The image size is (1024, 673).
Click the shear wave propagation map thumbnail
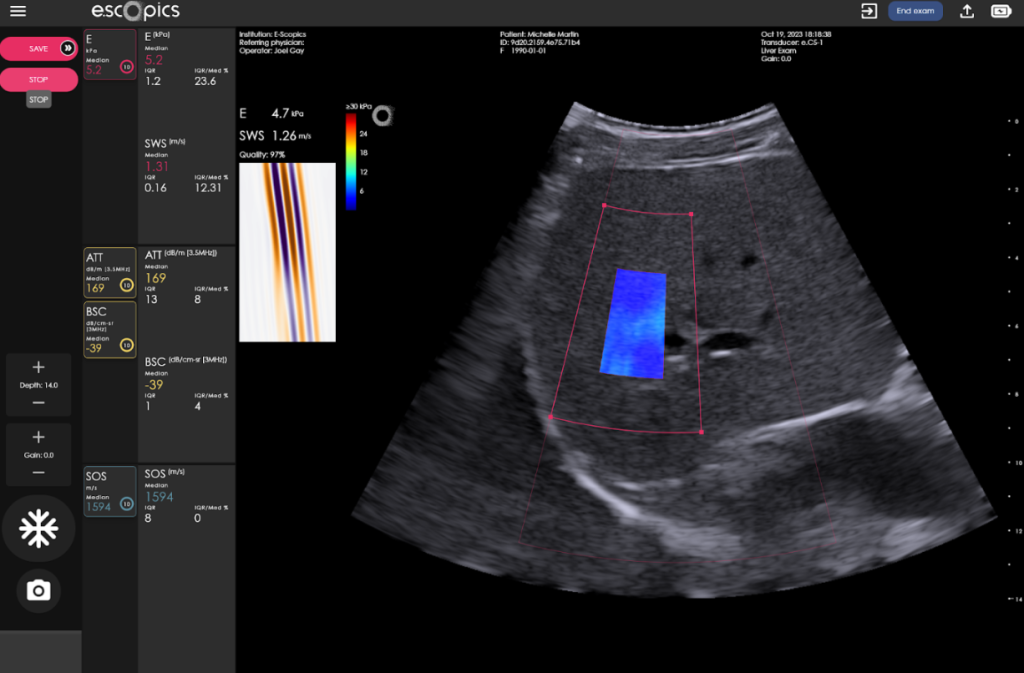point(287,252)
